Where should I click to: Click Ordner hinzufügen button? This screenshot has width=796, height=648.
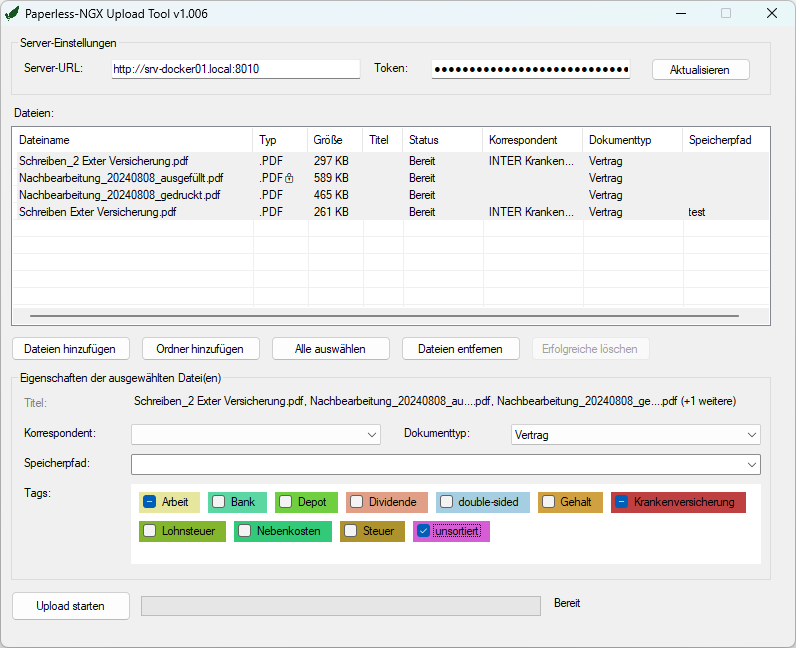tap(201, 349)
